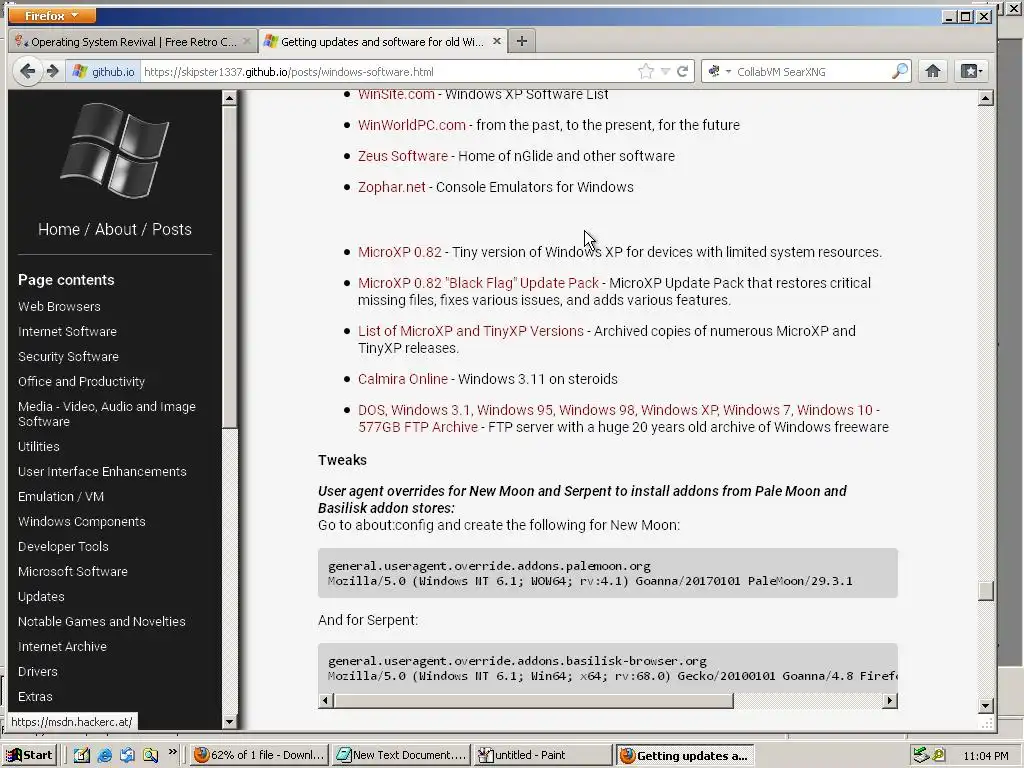Screen dimensions: 1024x768
Task: Jump to Developer Tools section
Action: pyautogui.click(x=63, y=547)
